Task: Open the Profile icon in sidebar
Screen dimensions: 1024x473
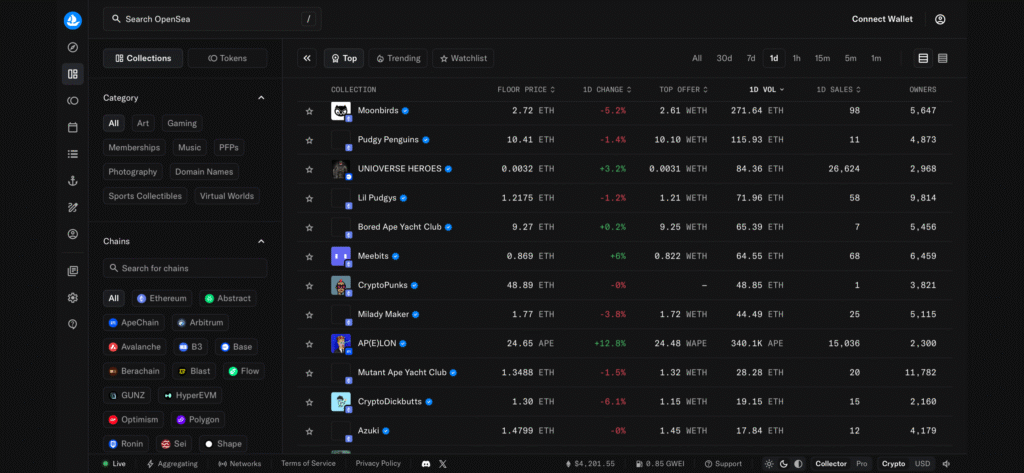Action: 72,234
